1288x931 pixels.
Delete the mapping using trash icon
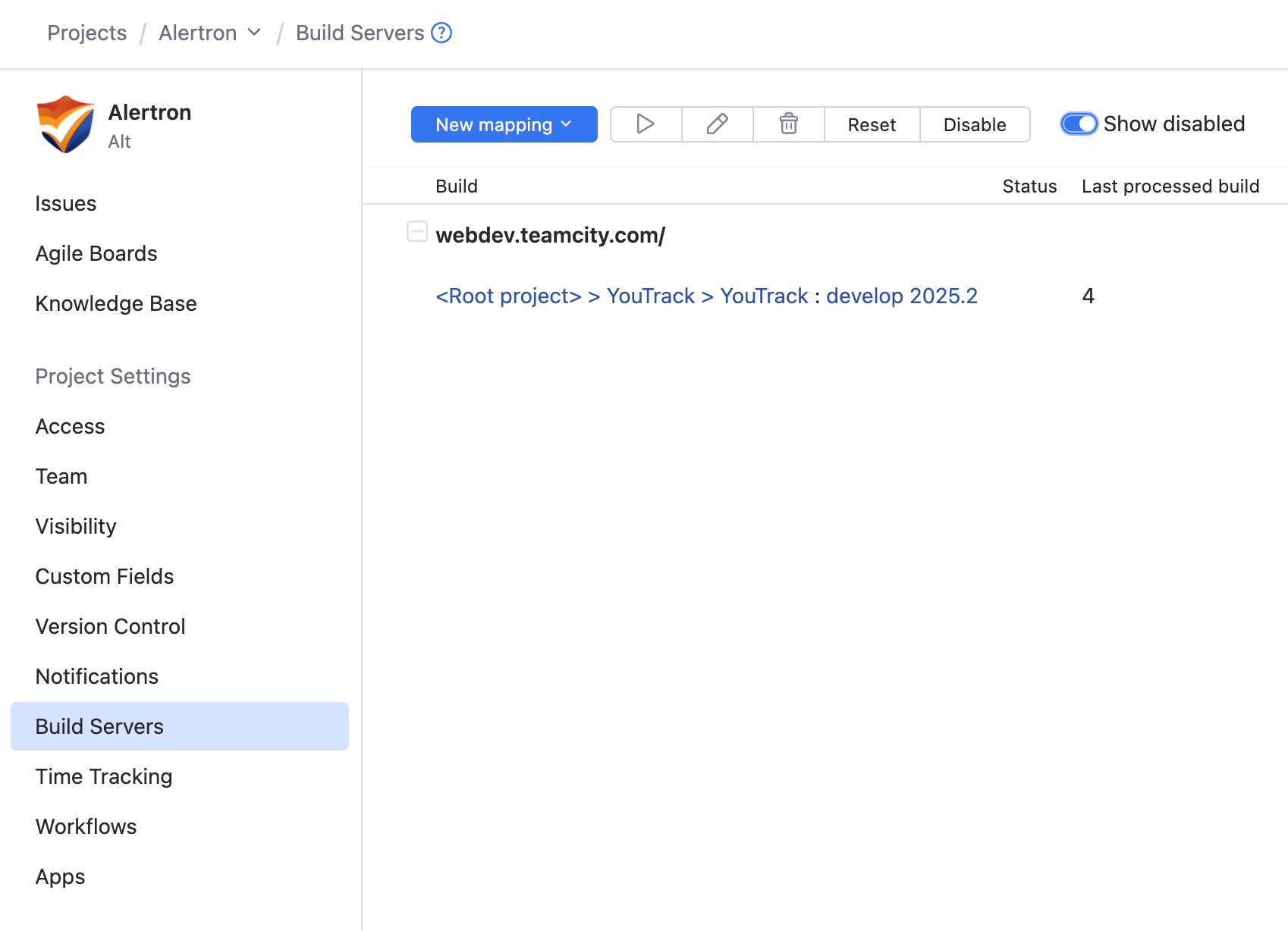tap(787, 124)
